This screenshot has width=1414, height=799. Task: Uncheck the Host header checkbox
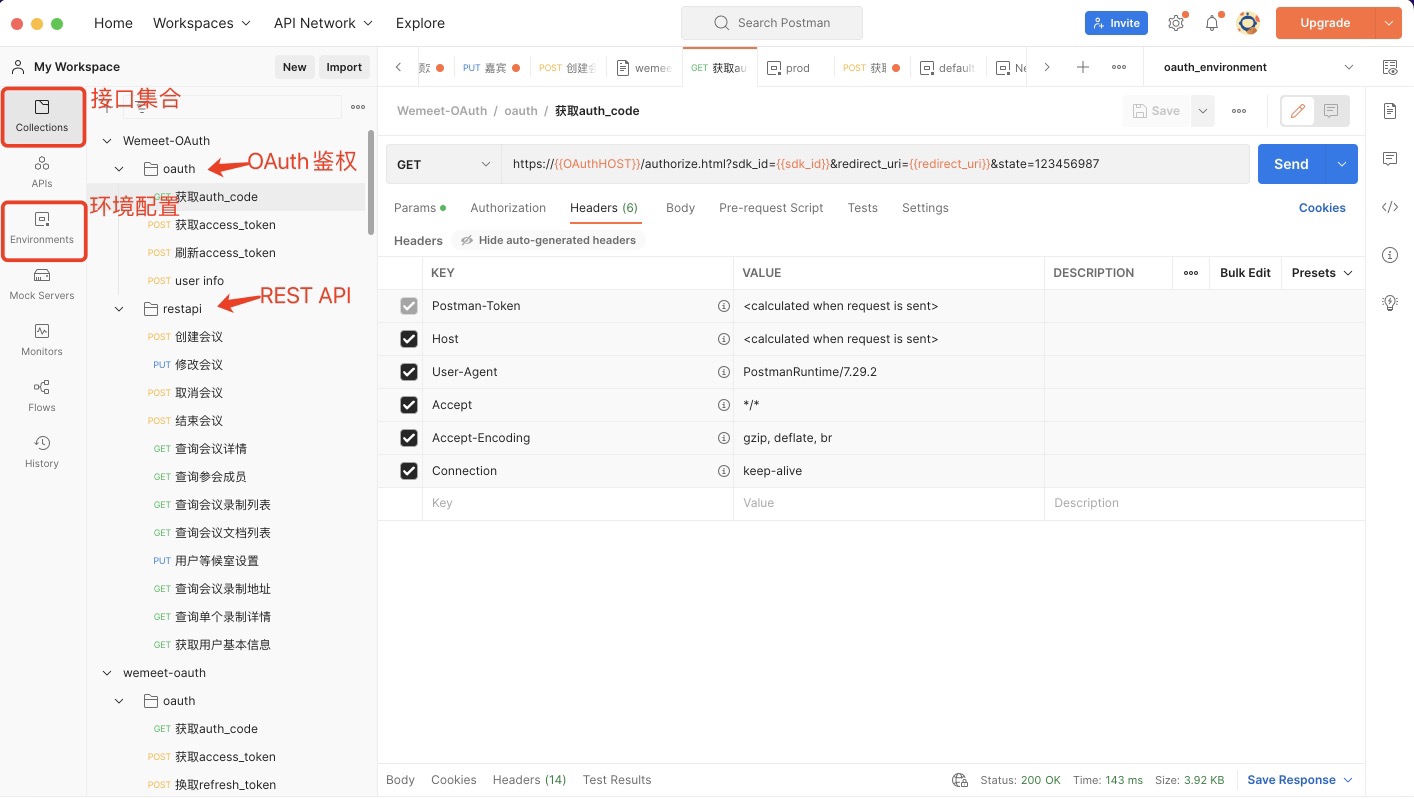coord(409,339)
